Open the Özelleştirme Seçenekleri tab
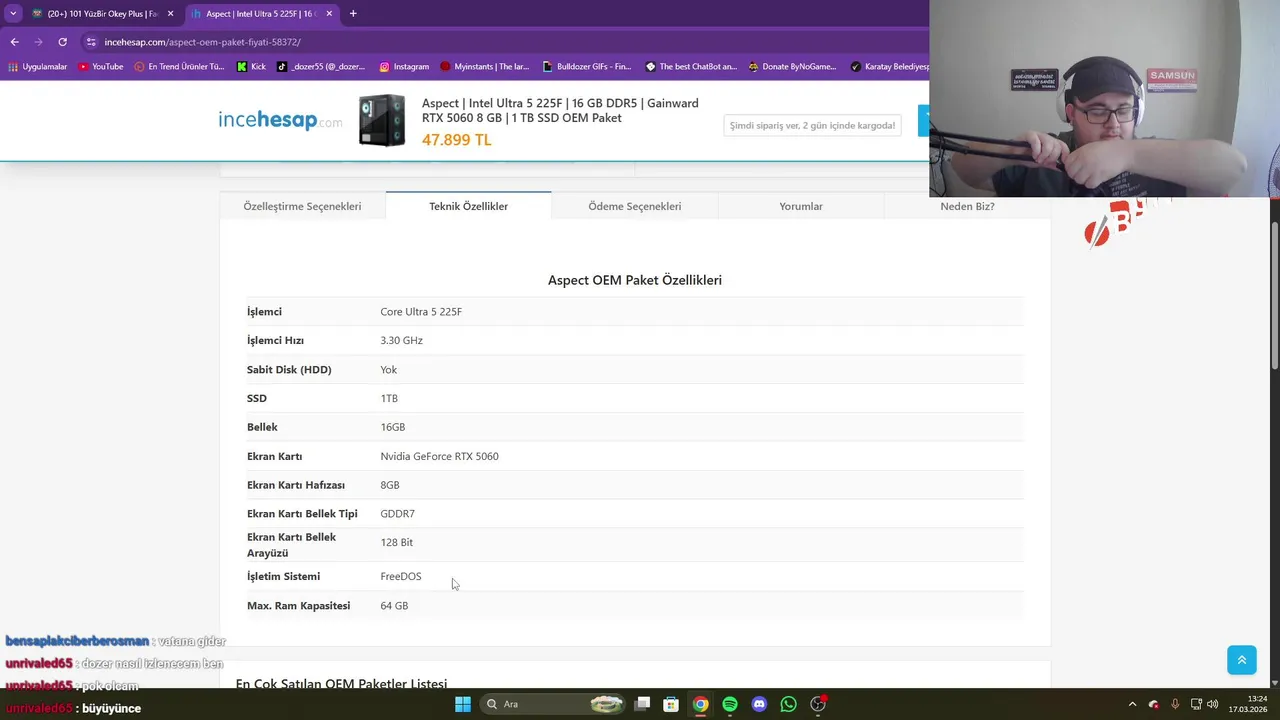1280x720 pixels. pyautogui.click(x=302, y=206)
